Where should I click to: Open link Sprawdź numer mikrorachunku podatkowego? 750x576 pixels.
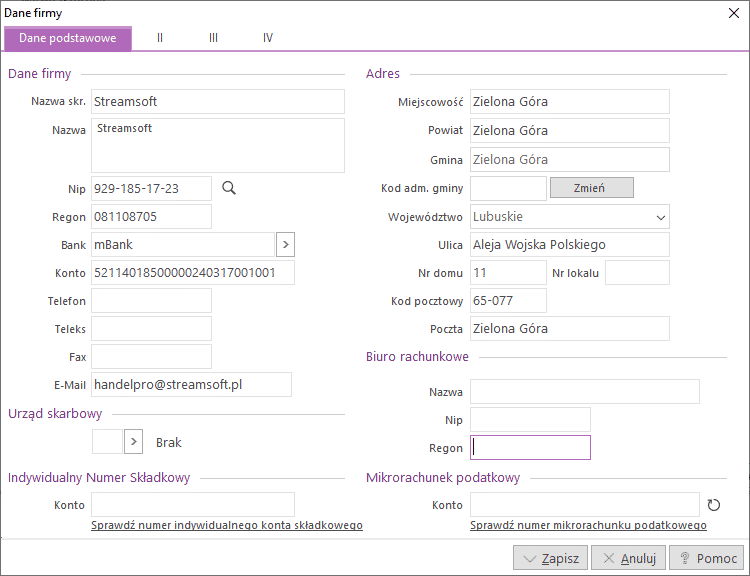point(588,525)
